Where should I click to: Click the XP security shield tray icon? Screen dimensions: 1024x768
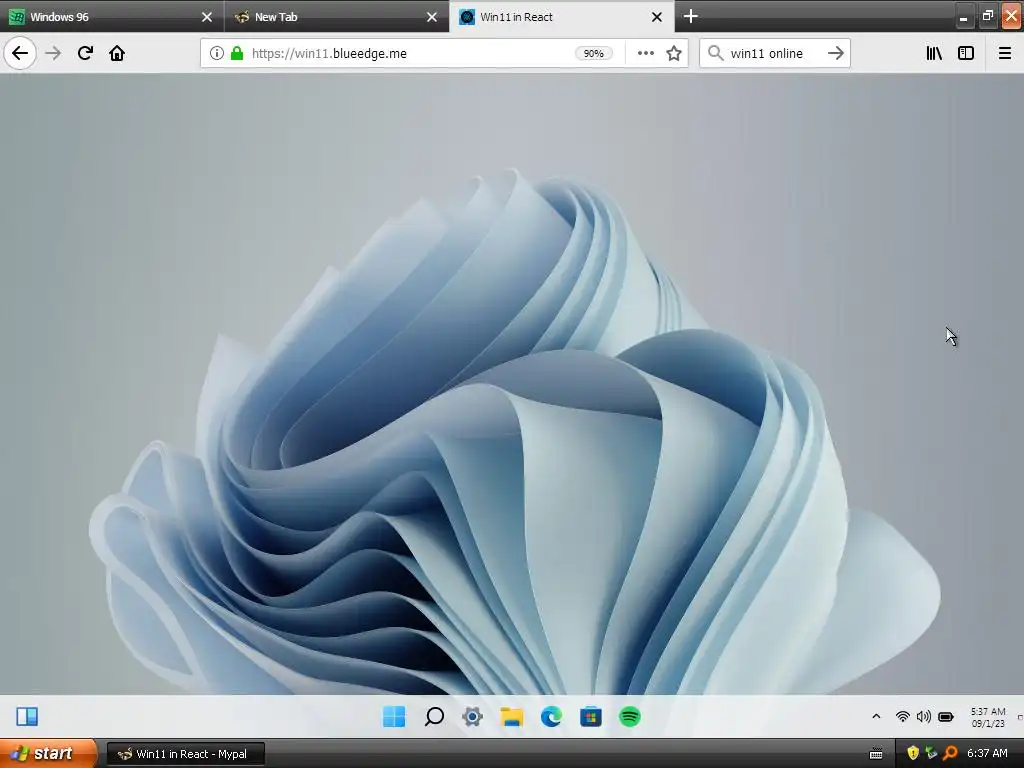click(x=913, y=754)
